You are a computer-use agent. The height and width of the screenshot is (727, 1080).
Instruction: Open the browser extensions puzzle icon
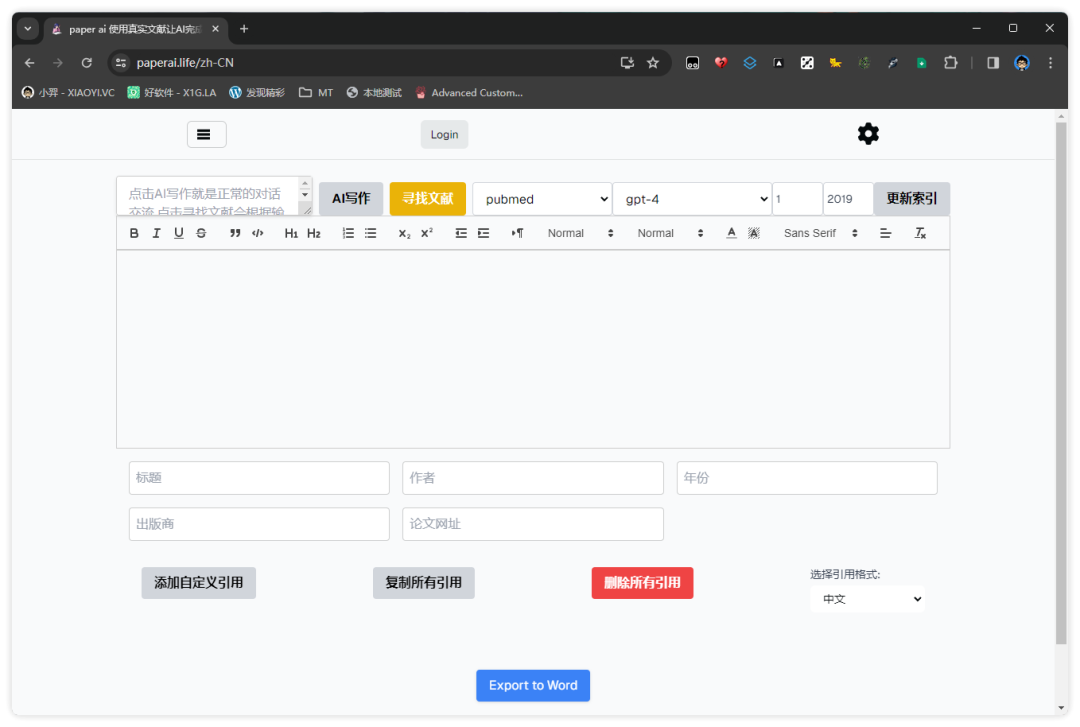(x=951, y=63)
